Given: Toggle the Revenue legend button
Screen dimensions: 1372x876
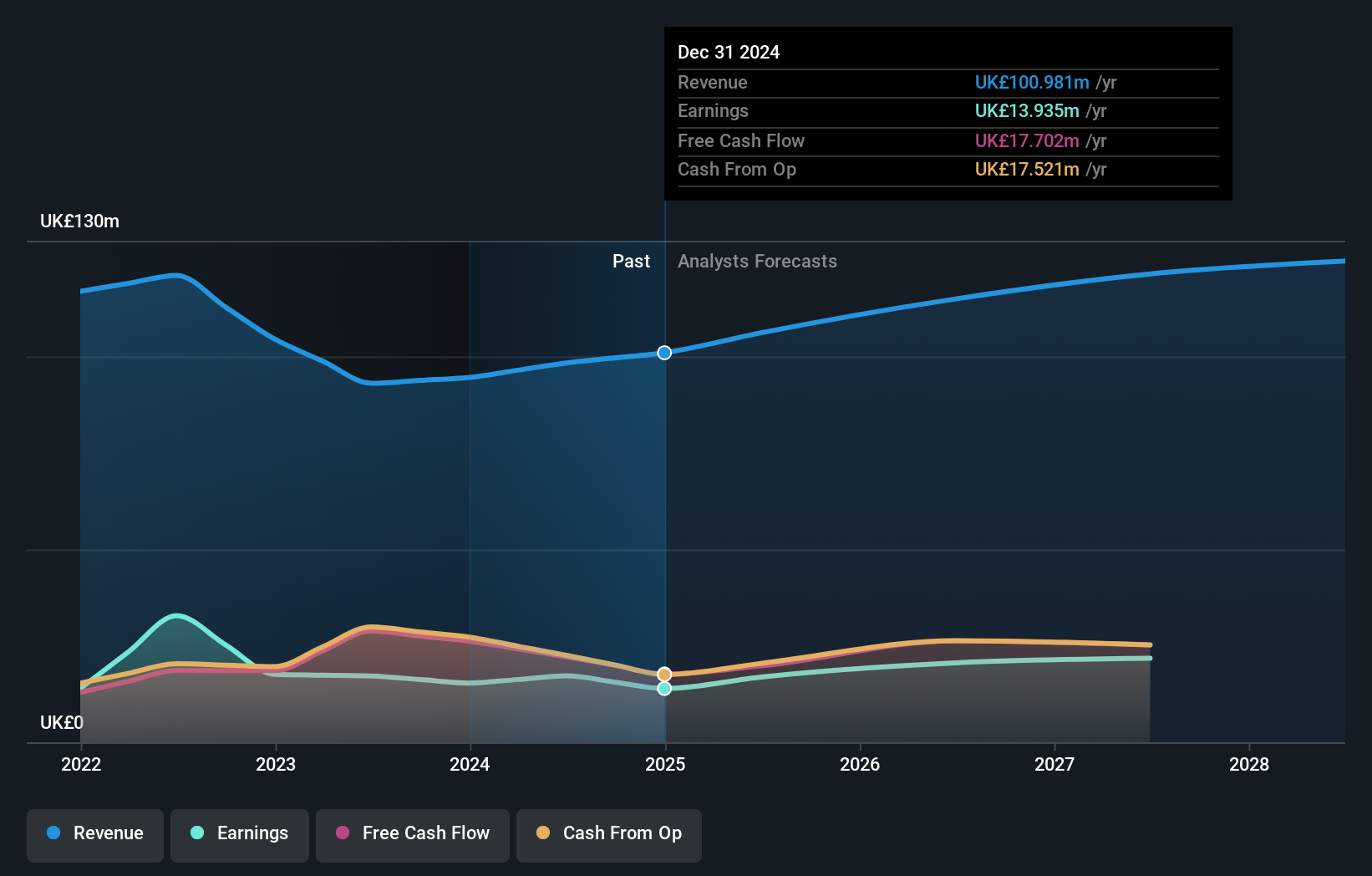Looking at the screenshot, I should (x=95, y=835).
